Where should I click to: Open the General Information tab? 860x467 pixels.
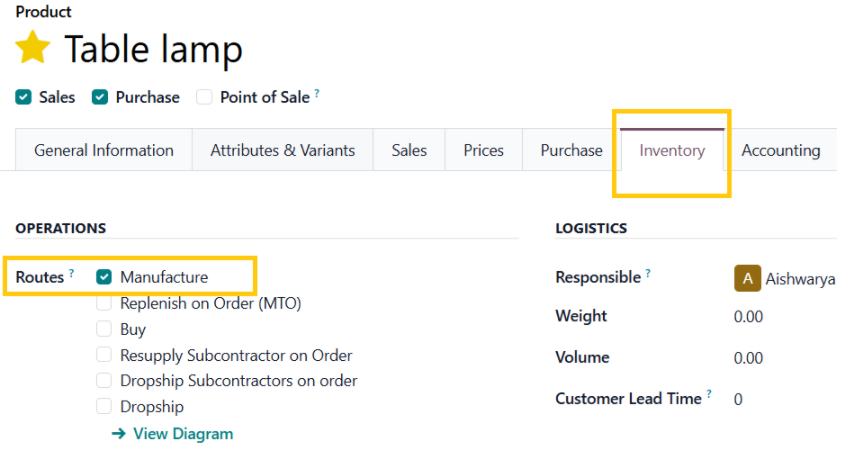(x=103, y=151)
